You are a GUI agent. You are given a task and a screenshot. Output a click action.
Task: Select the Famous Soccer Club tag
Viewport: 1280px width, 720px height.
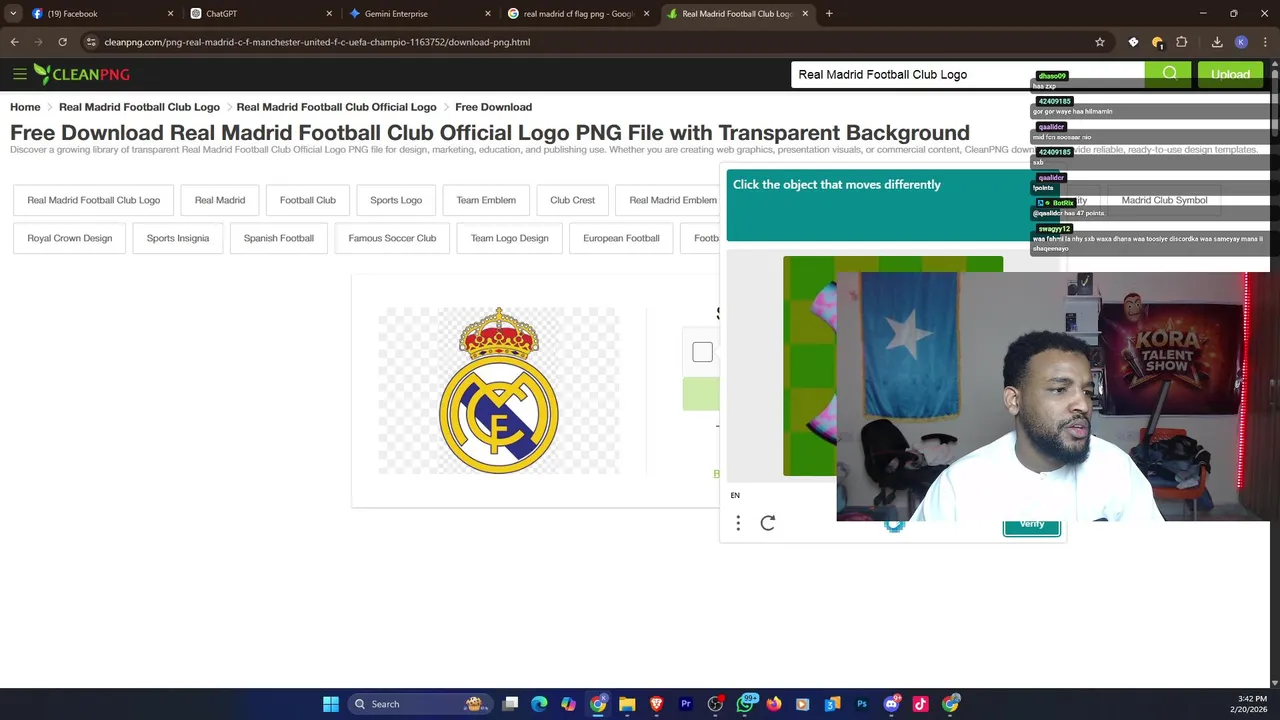[x=392, y=238]
